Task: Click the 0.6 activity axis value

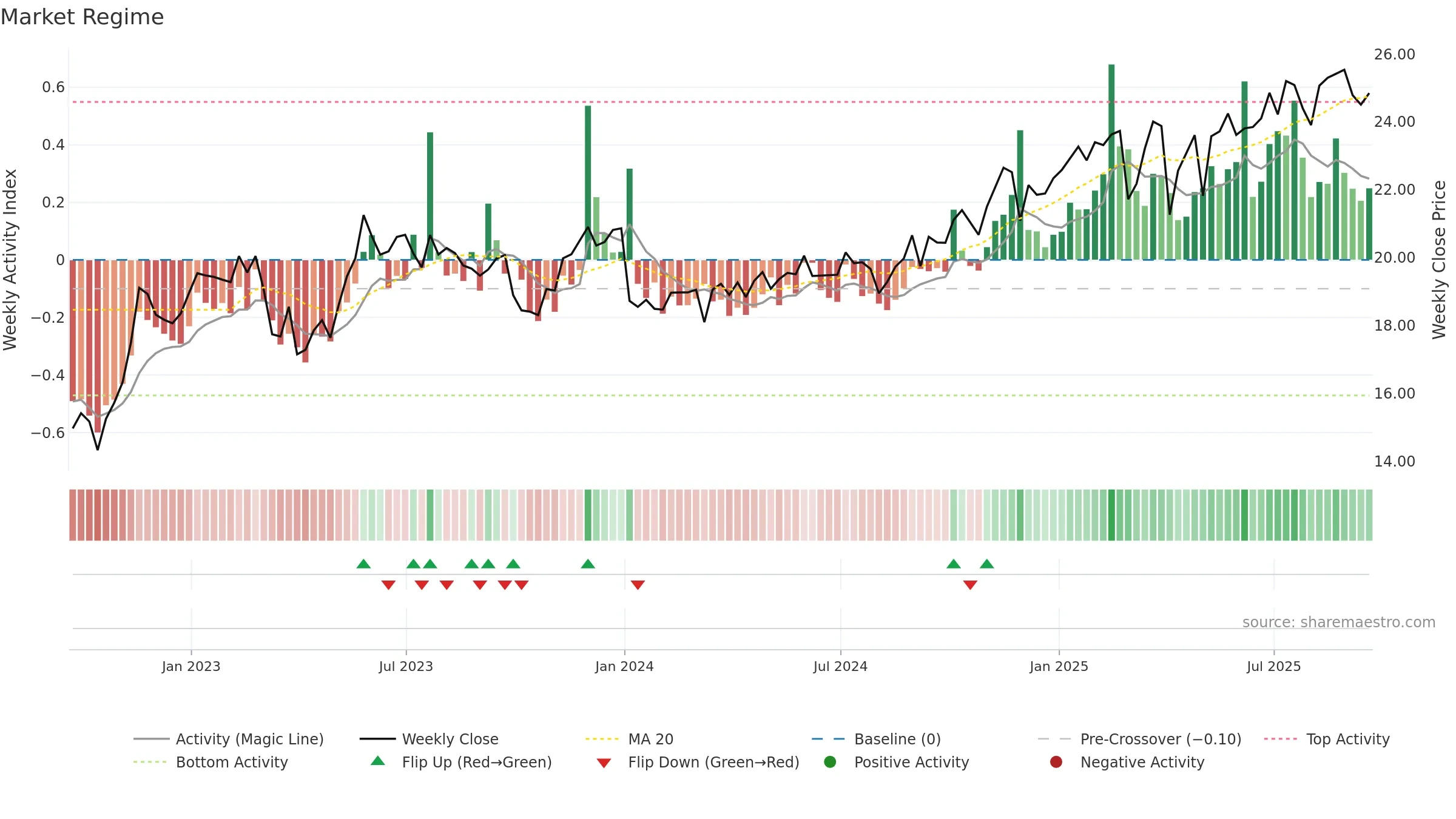Action: [53, 87]
